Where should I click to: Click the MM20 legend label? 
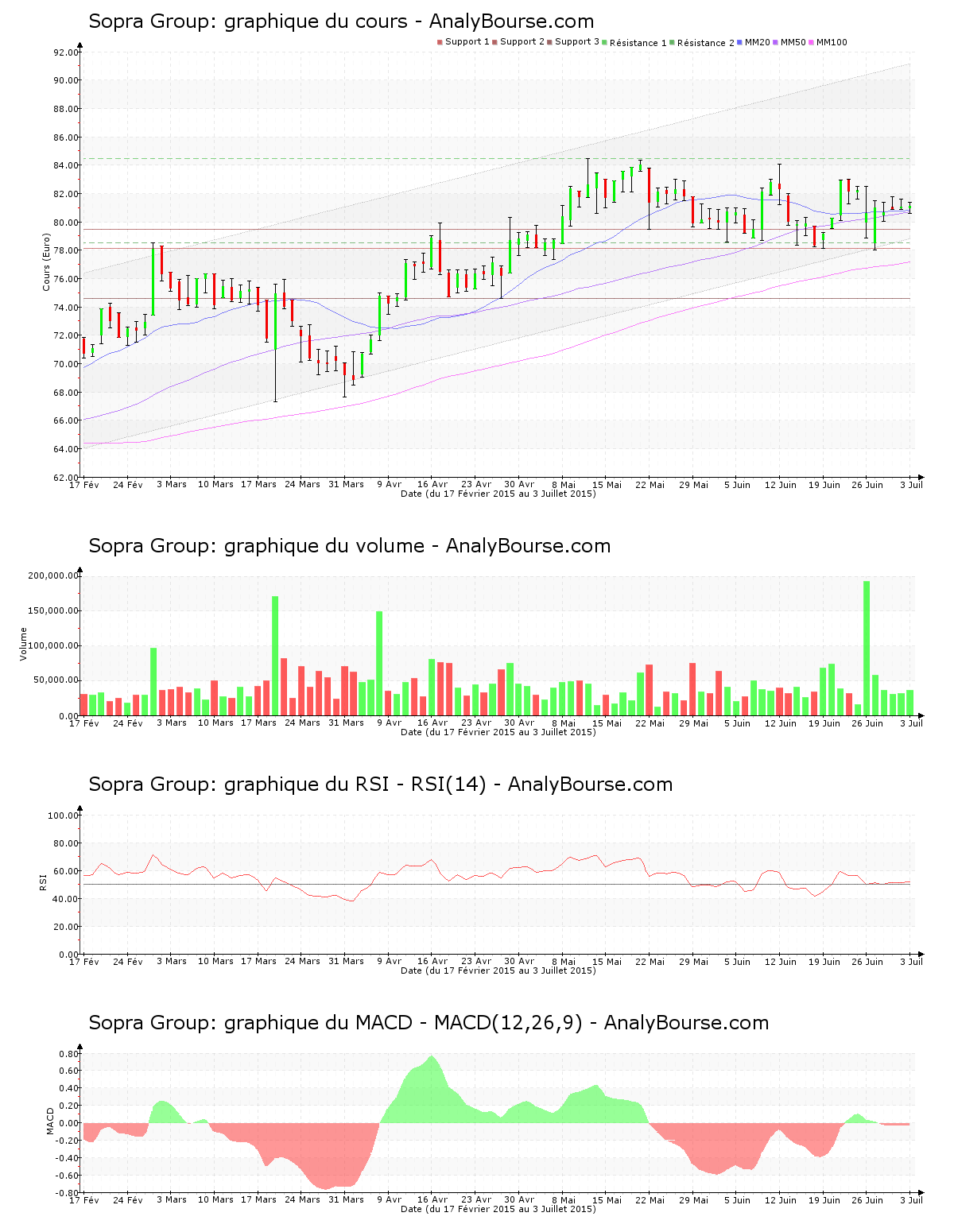[x=758, y=42]
